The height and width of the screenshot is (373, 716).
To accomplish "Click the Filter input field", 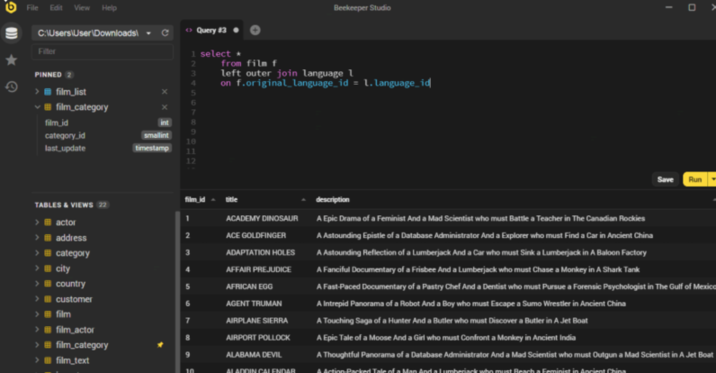I will pyautogui.click(x=102, y=52).
